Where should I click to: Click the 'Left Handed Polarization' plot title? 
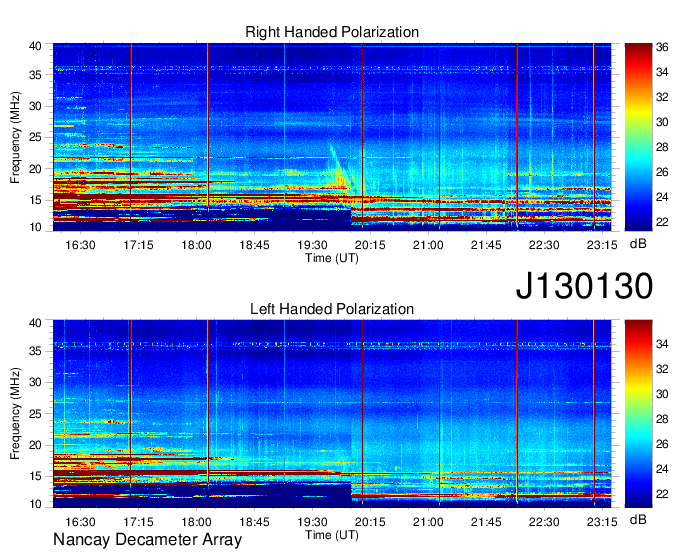pos(332,309)
